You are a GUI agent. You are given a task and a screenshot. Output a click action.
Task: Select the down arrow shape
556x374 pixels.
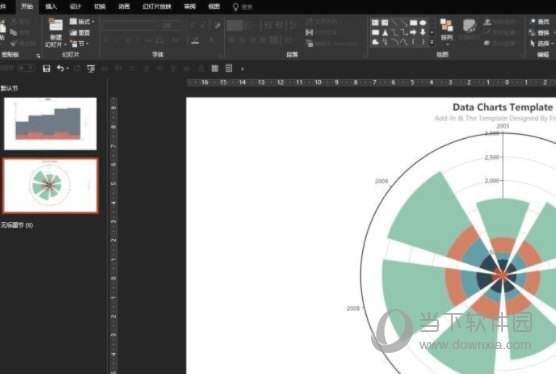tap(423, 33)
